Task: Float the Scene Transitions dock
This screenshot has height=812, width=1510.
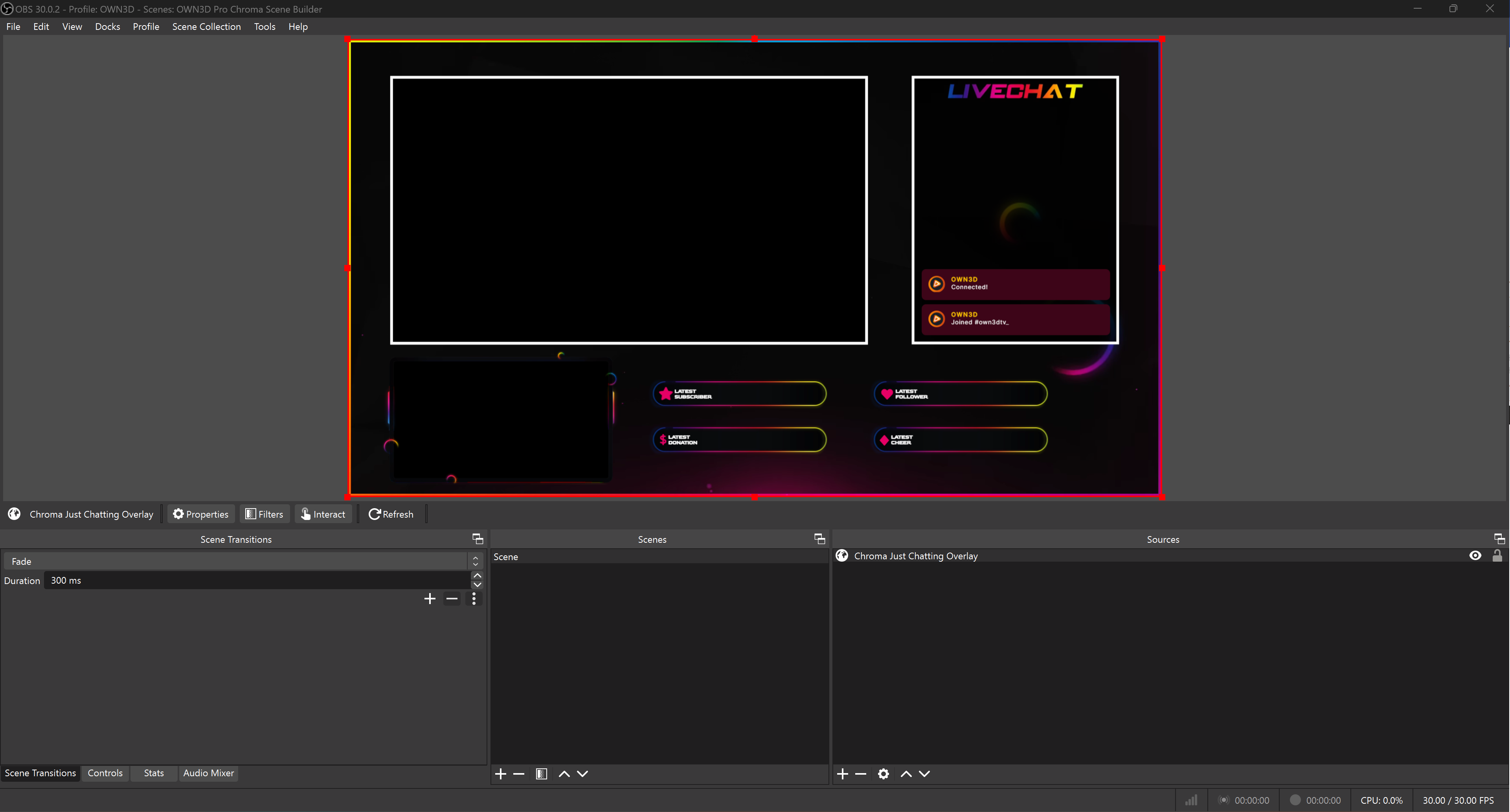Action: [x=477, y=539]
